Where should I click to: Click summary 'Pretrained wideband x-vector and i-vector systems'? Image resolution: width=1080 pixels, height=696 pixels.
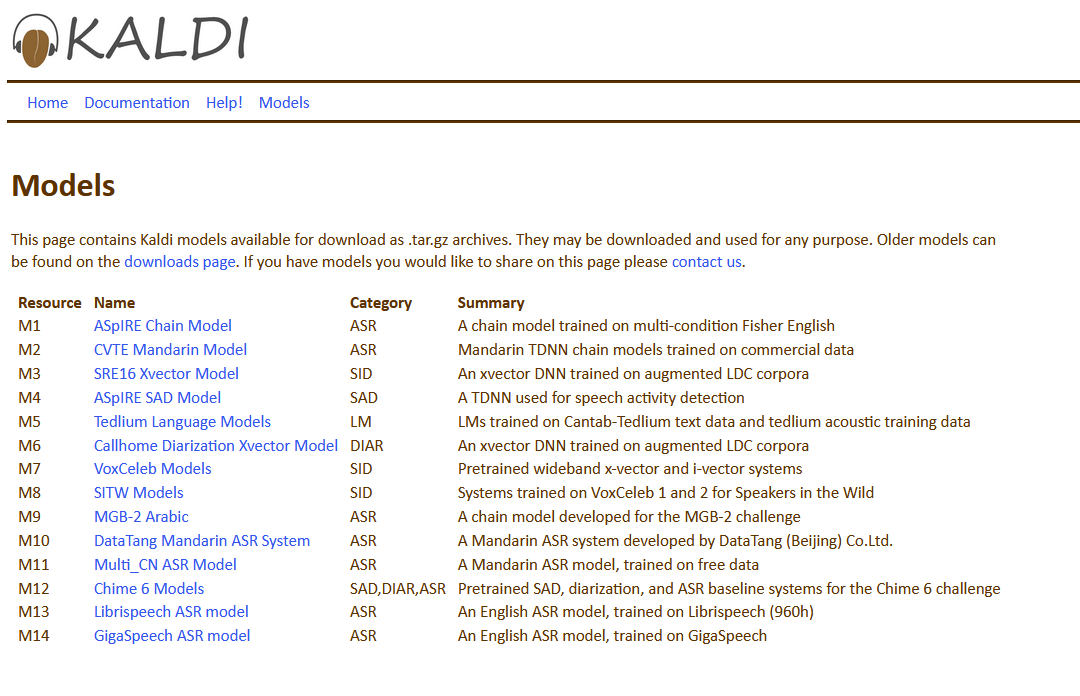(x=630, y=469)
